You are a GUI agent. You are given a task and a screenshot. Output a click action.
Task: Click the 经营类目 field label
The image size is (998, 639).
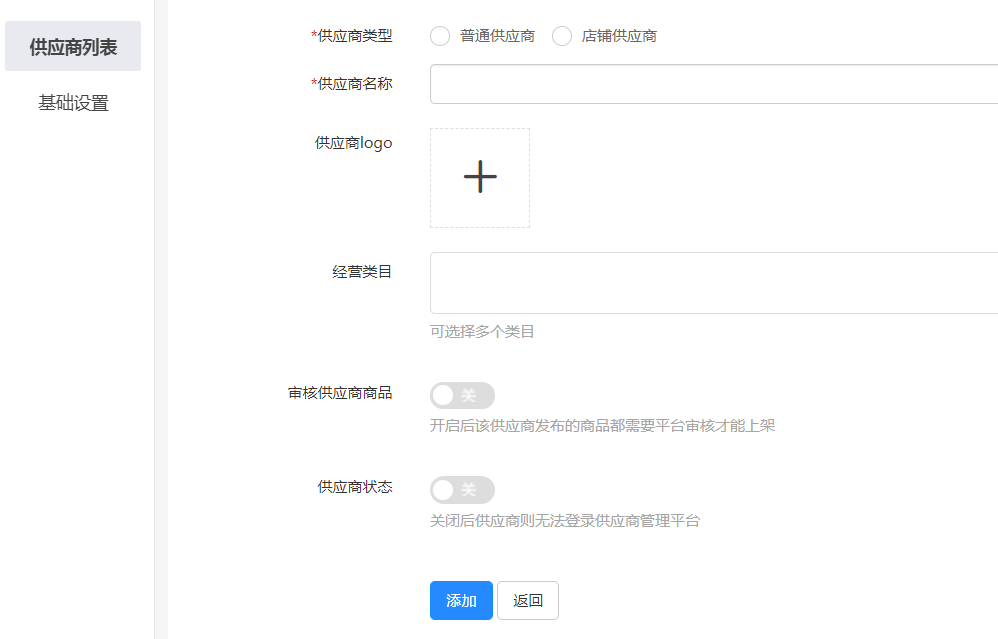[x=362, y=271]
